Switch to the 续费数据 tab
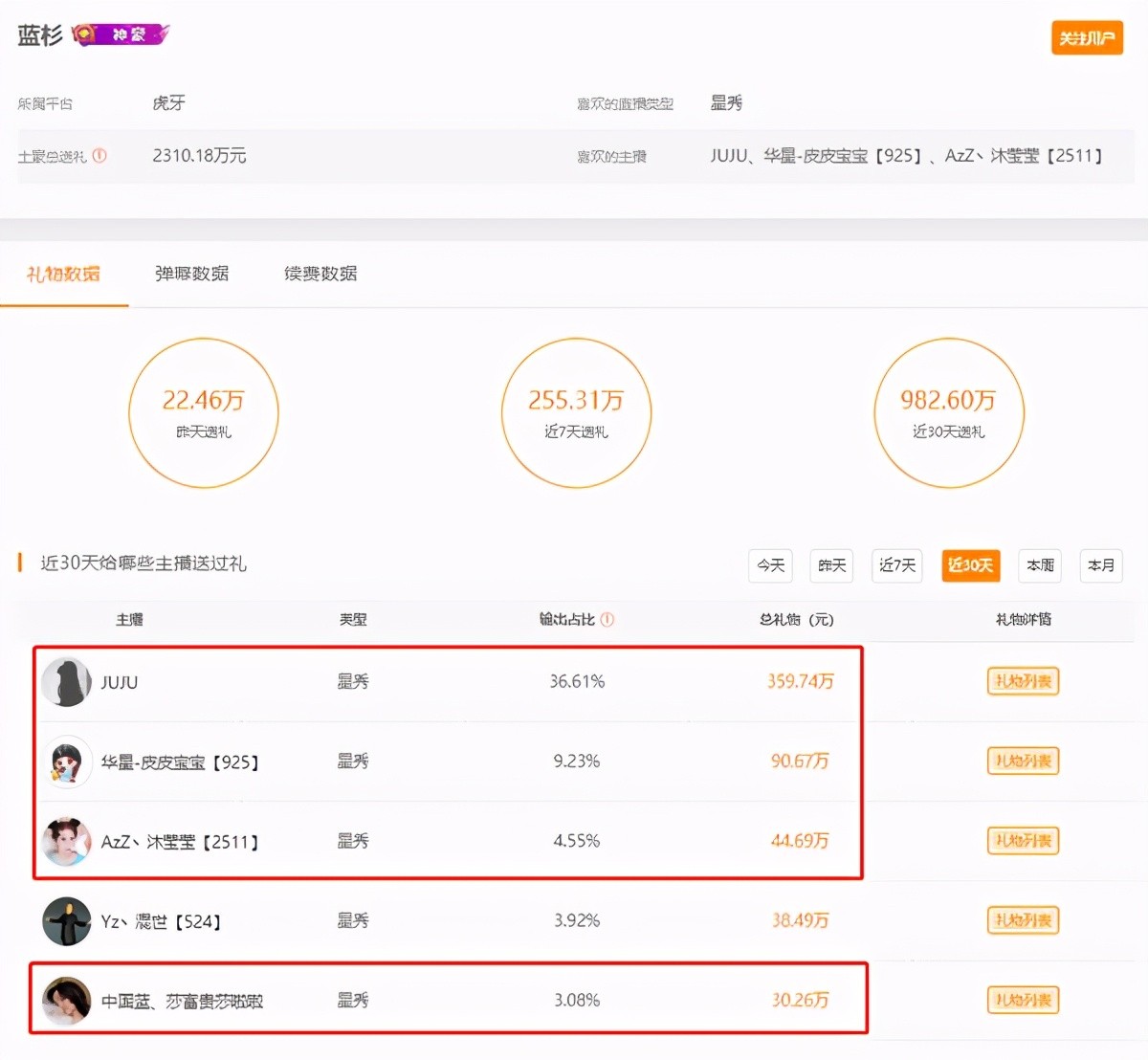1148x1060 pixels. (320, 274)
